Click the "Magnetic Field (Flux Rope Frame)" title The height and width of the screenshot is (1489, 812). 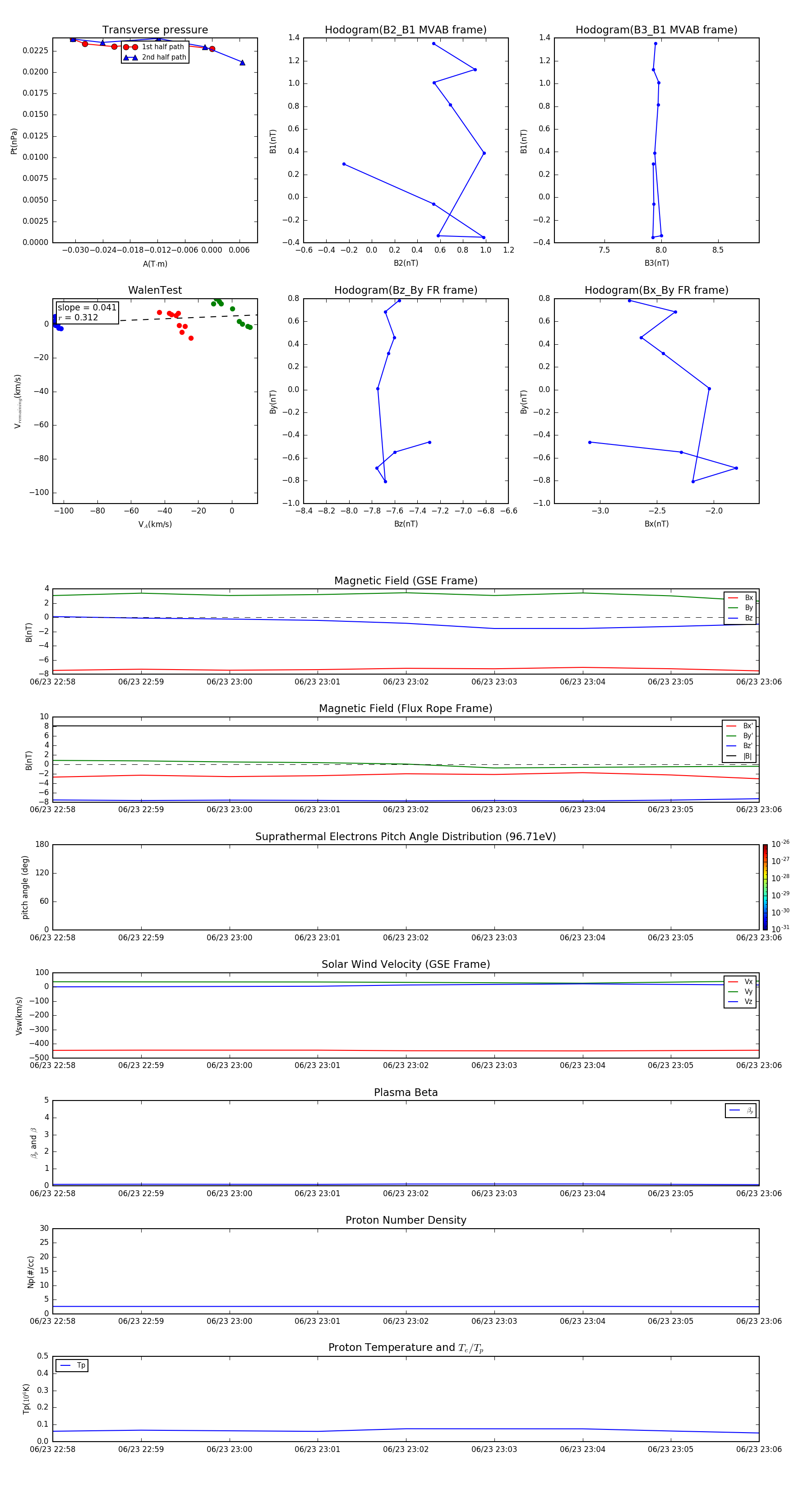406,709
